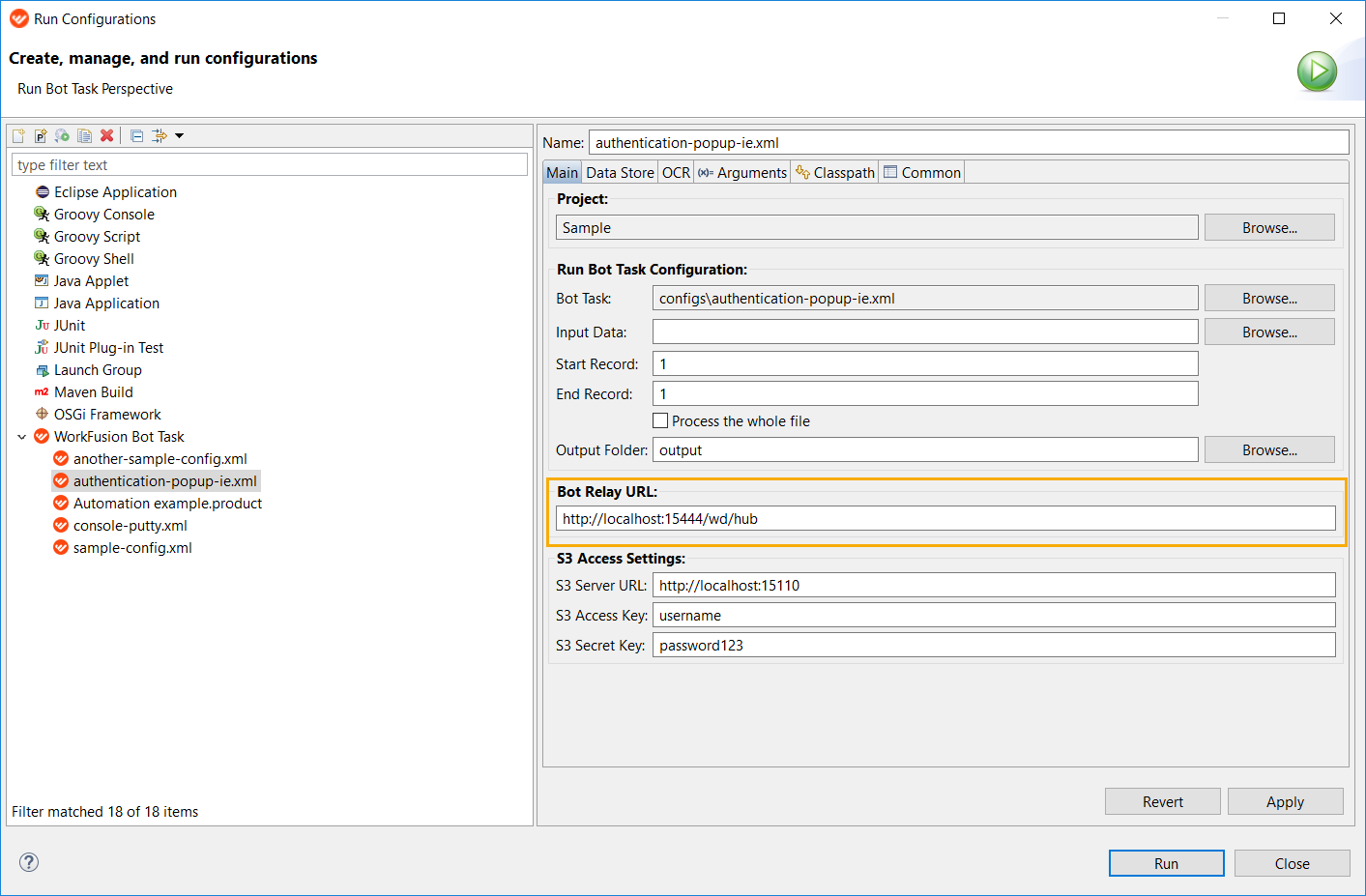The image size is (1366, 896).
Task: Click the Revert button
Action: click(x=1163, y=802)
